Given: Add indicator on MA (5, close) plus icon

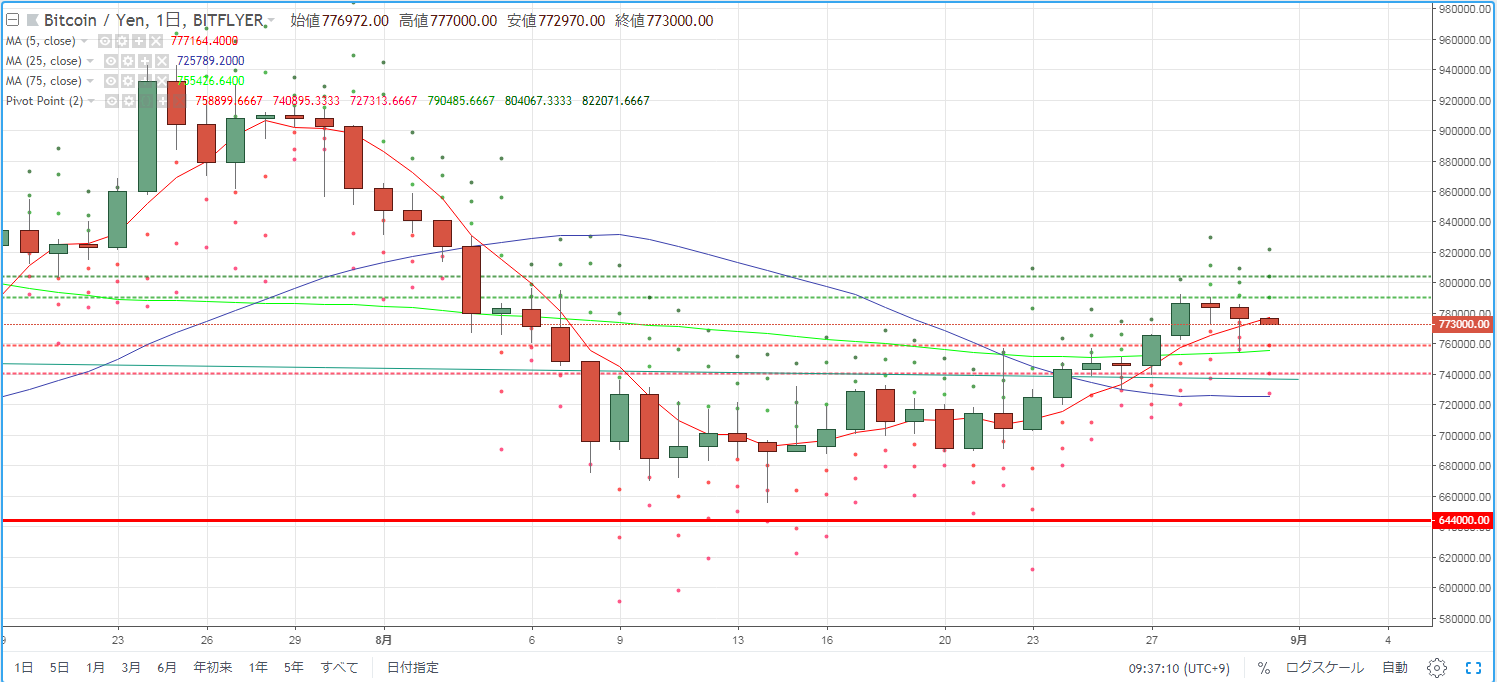Looking at the screenshot, I should coord(139,41).
